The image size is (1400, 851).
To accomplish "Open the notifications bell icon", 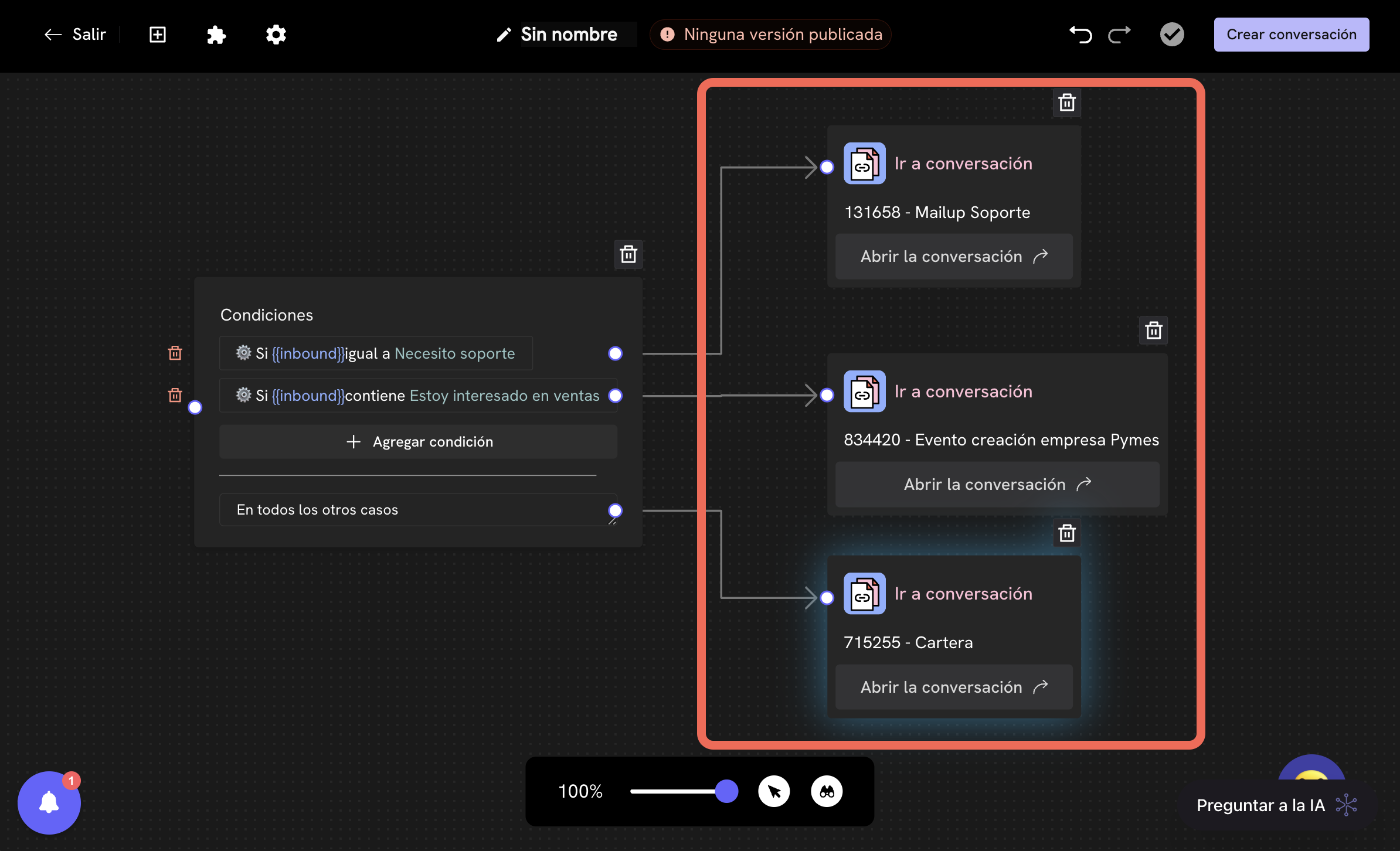I will (49, 802).
